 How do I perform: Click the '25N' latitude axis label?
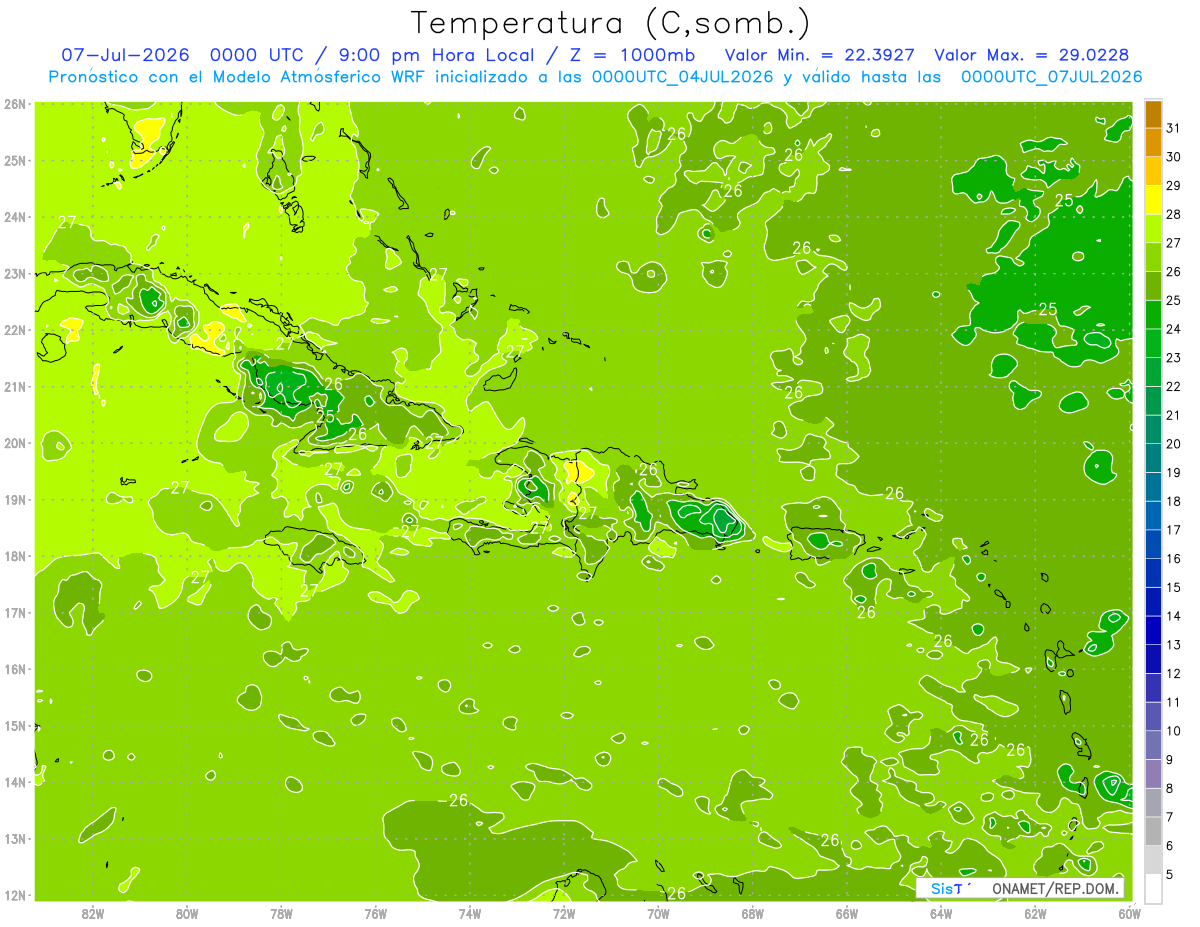(x=15, y=160)
